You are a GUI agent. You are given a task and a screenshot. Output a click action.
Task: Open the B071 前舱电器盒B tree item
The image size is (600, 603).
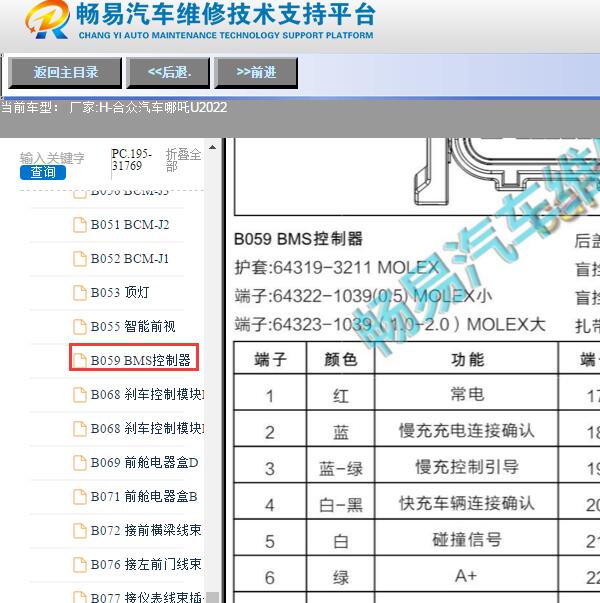coord(144,496)
